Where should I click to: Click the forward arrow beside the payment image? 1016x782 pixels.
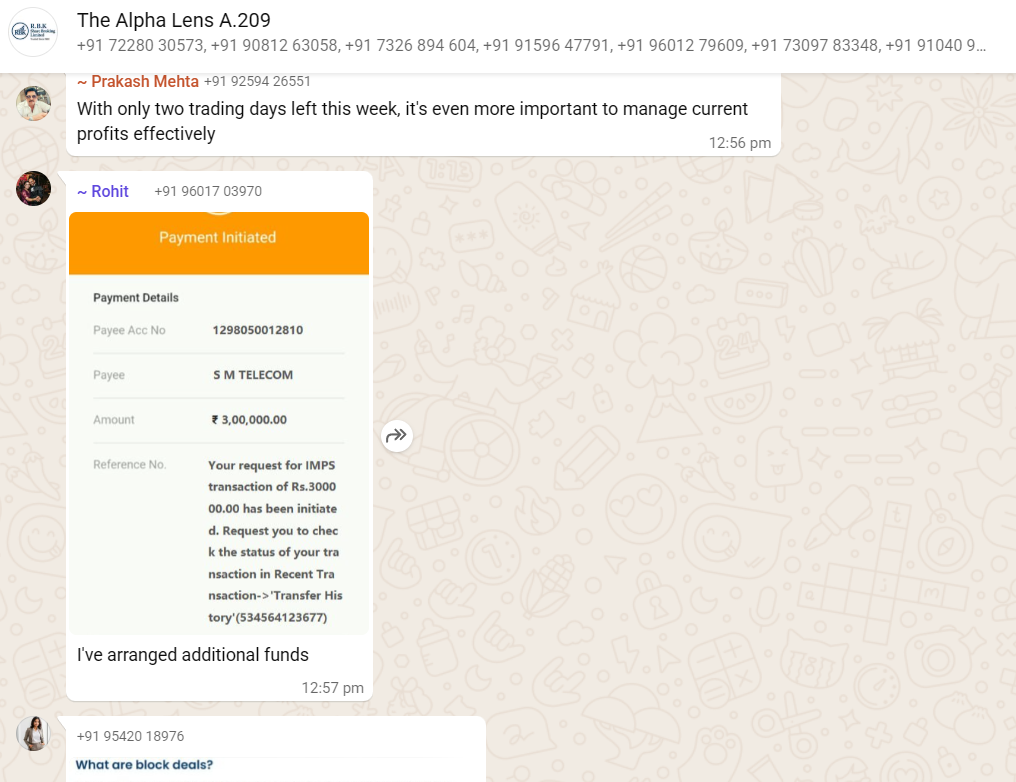click(397, 435)
